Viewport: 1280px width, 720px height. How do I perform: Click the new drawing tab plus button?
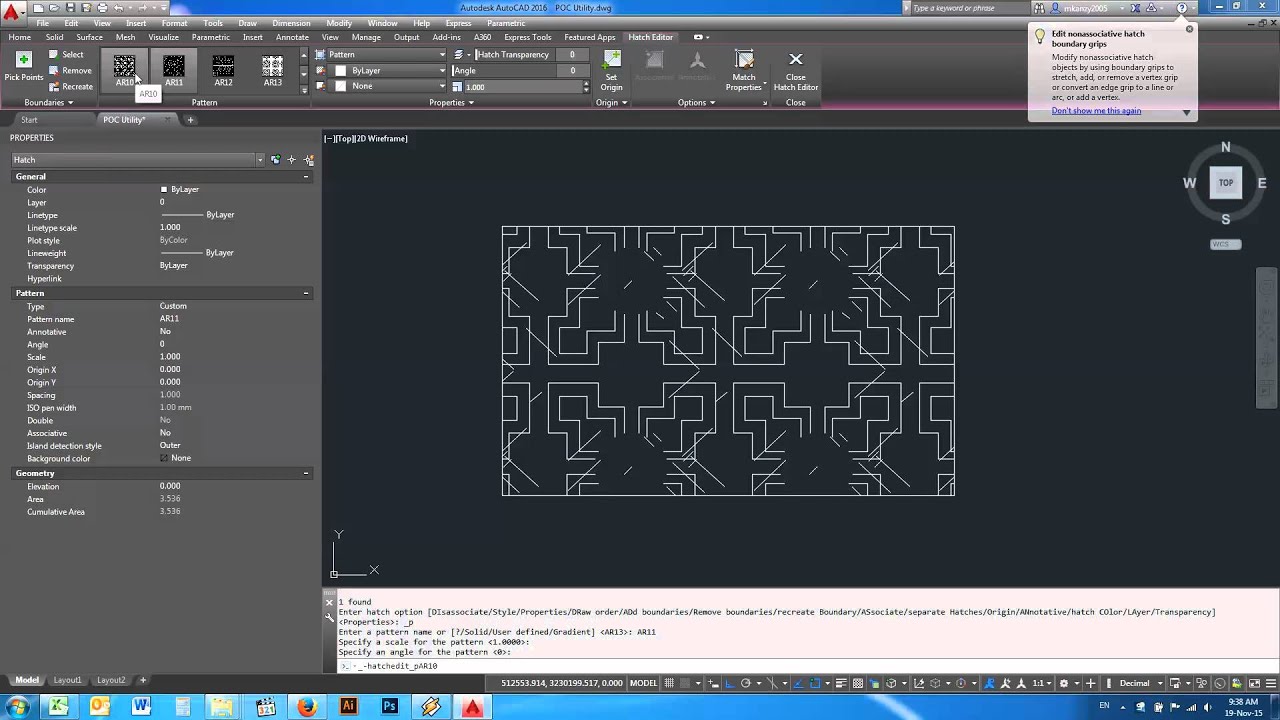click(190, 120)
